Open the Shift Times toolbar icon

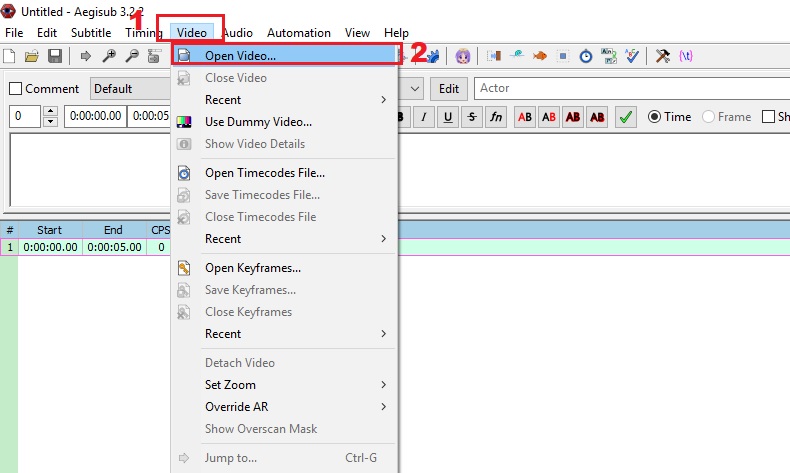[493, 55]
